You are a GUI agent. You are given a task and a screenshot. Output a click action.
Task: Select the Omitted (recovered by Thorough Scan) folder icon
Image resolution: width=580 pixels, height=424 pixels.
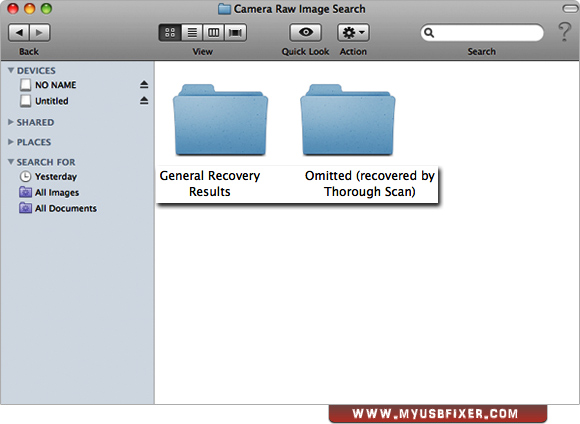(348, 120)
